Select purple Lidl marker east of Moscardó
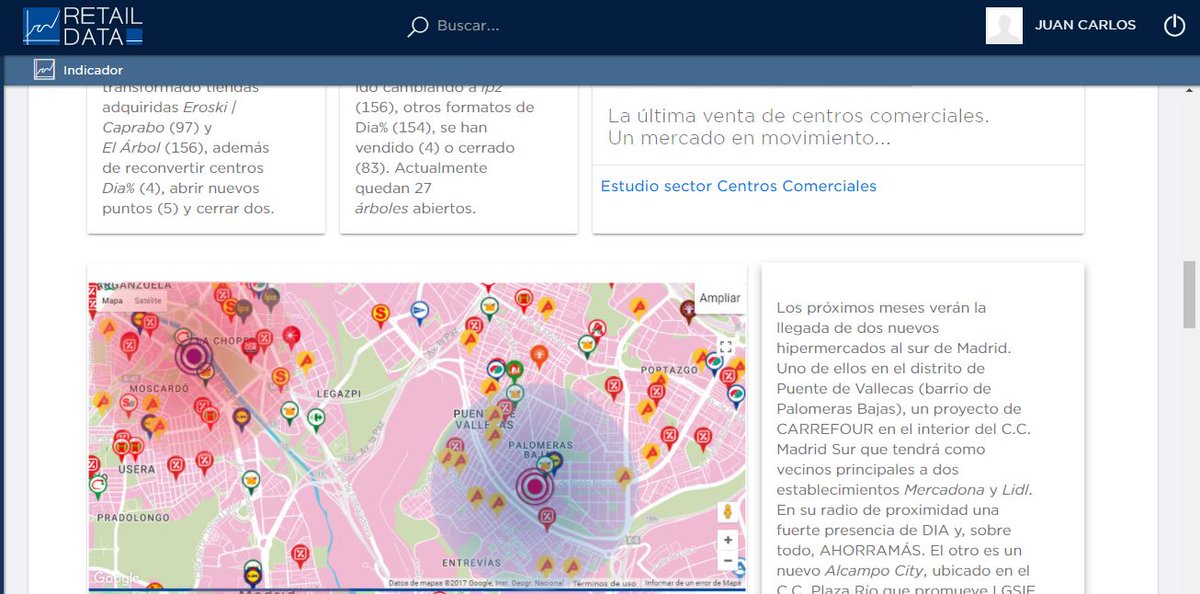The width and height of the screenshot is (1200, 594). (x=241, y=419)
